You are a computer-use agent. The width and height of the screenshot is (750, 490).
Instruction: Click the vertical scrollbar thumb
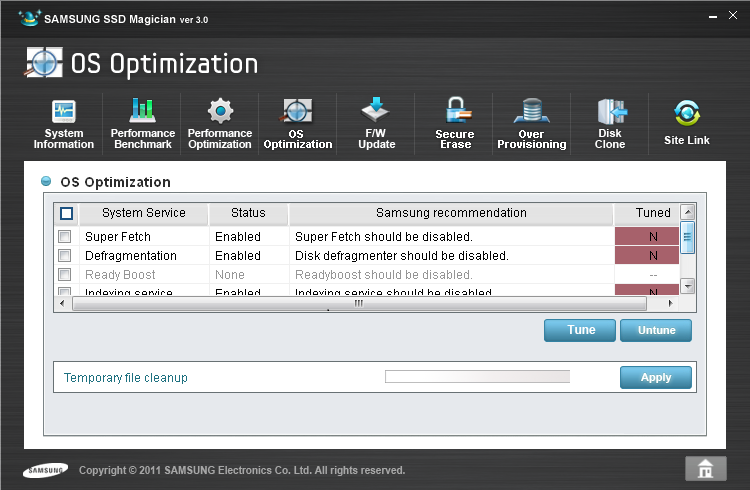coord(687,237)
